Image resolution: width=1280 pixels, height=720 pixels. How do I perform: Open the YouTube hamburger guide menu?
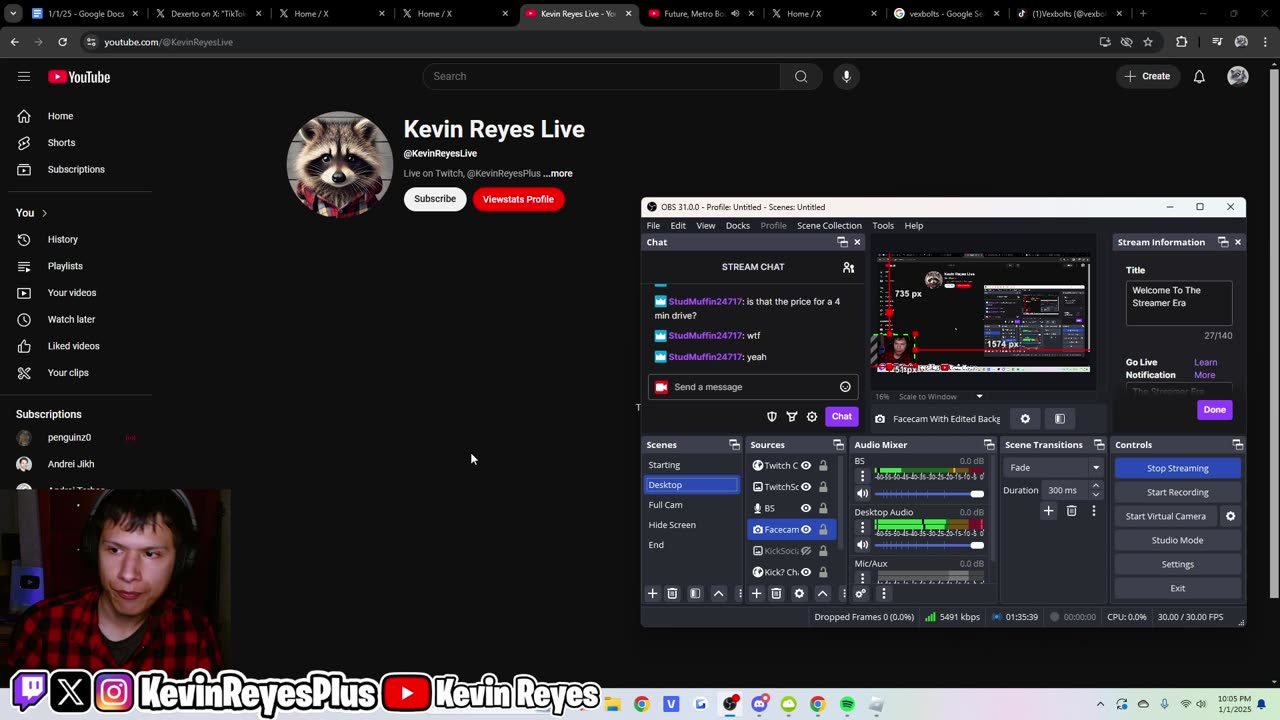tap(24, 77)
